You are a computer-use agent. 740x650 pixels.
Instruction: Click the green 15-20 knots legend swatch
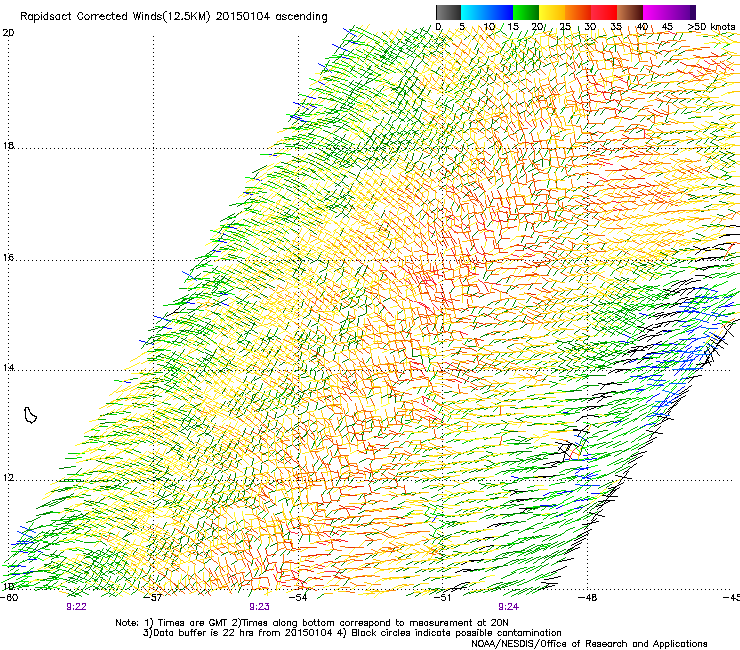pyautogui.click(x=526, y=12)
